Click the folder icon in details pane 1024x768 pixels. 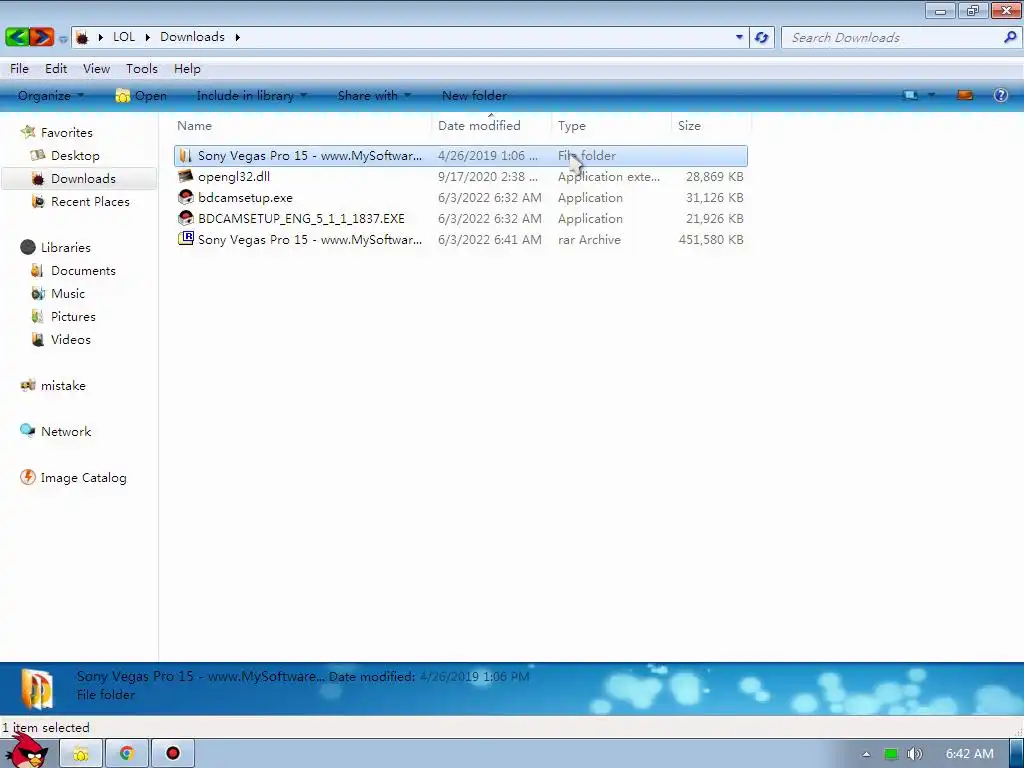[37, 688]
